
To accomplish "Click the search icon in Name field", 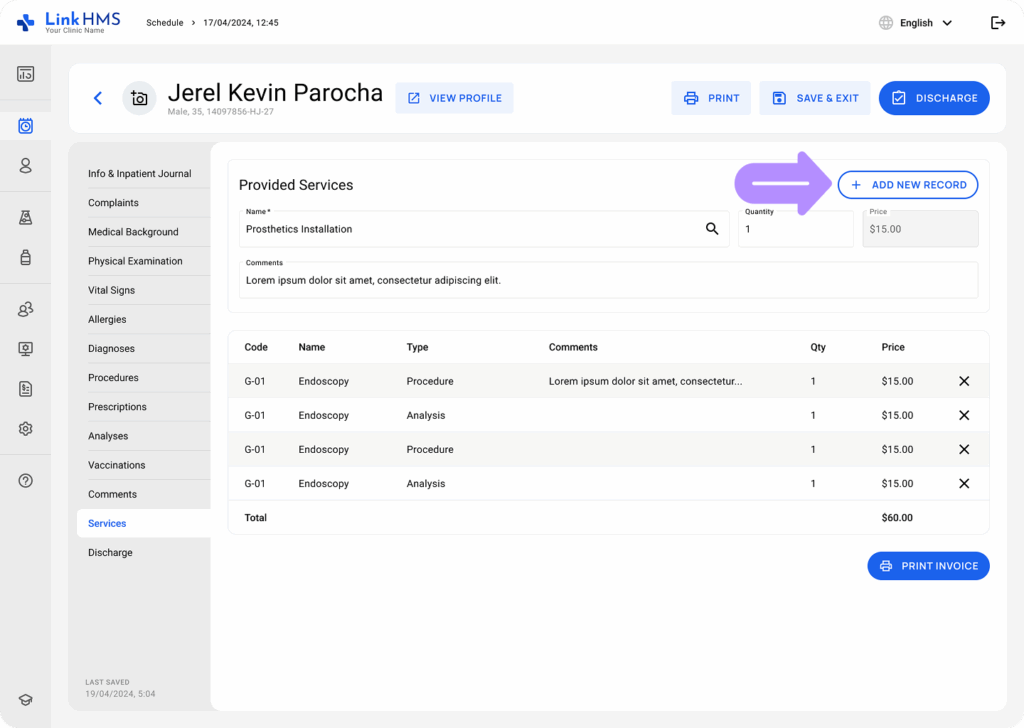I will tap(712, 229).
